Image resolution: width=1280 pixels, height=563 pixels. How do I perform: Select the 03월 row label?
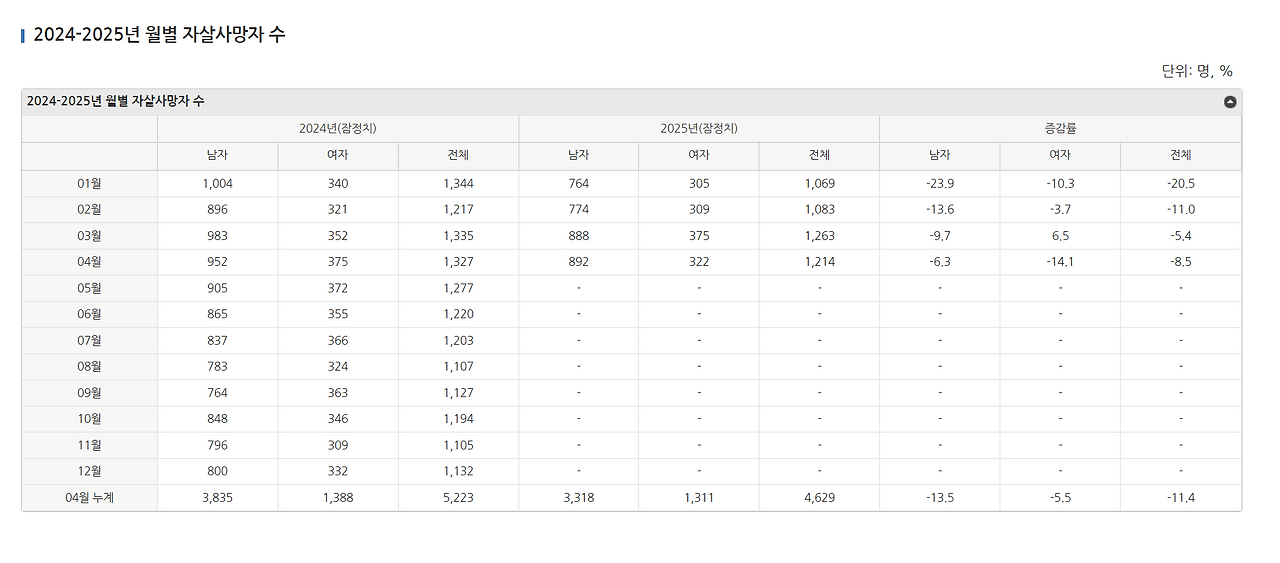pos(89,236)
